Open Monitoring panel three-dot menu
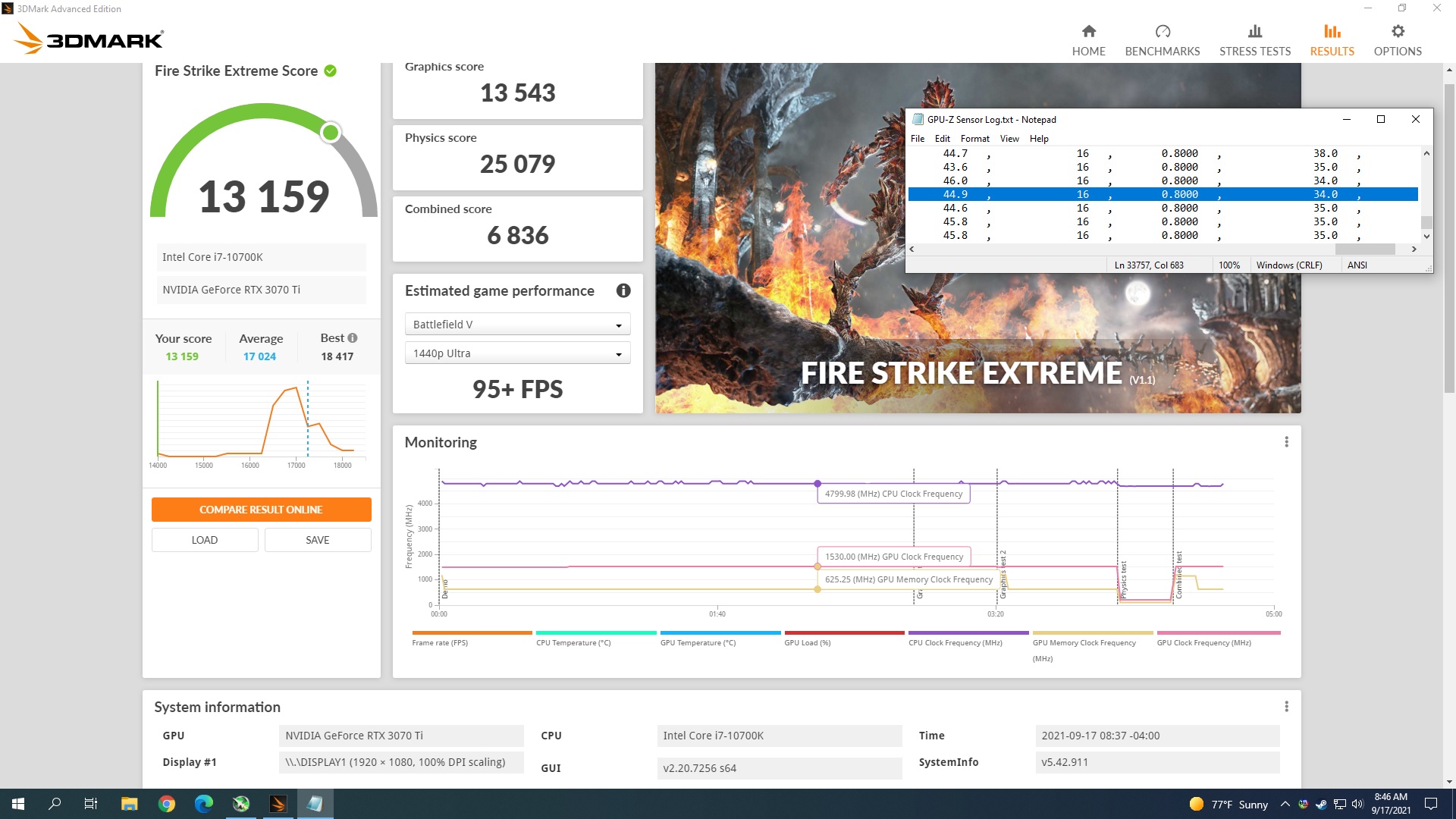 (1286, 442)
